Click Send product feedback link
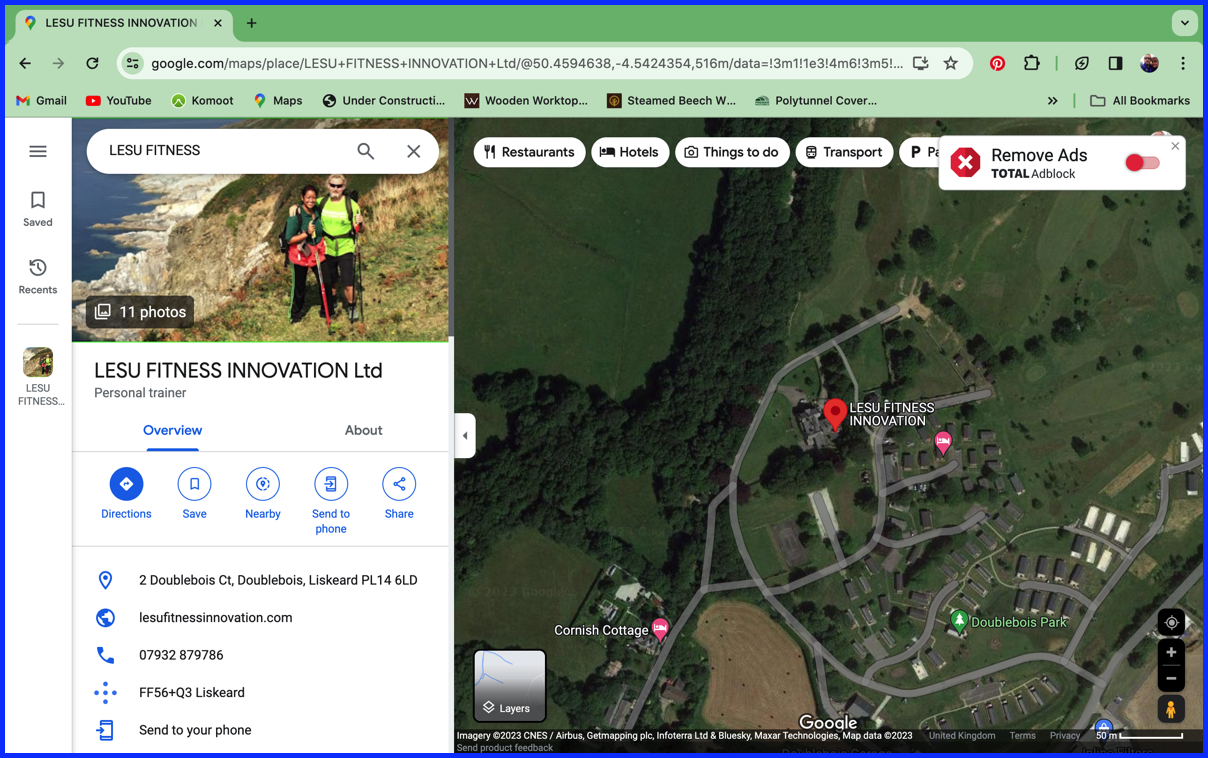1208x758 pixels. tap(505, 748)
